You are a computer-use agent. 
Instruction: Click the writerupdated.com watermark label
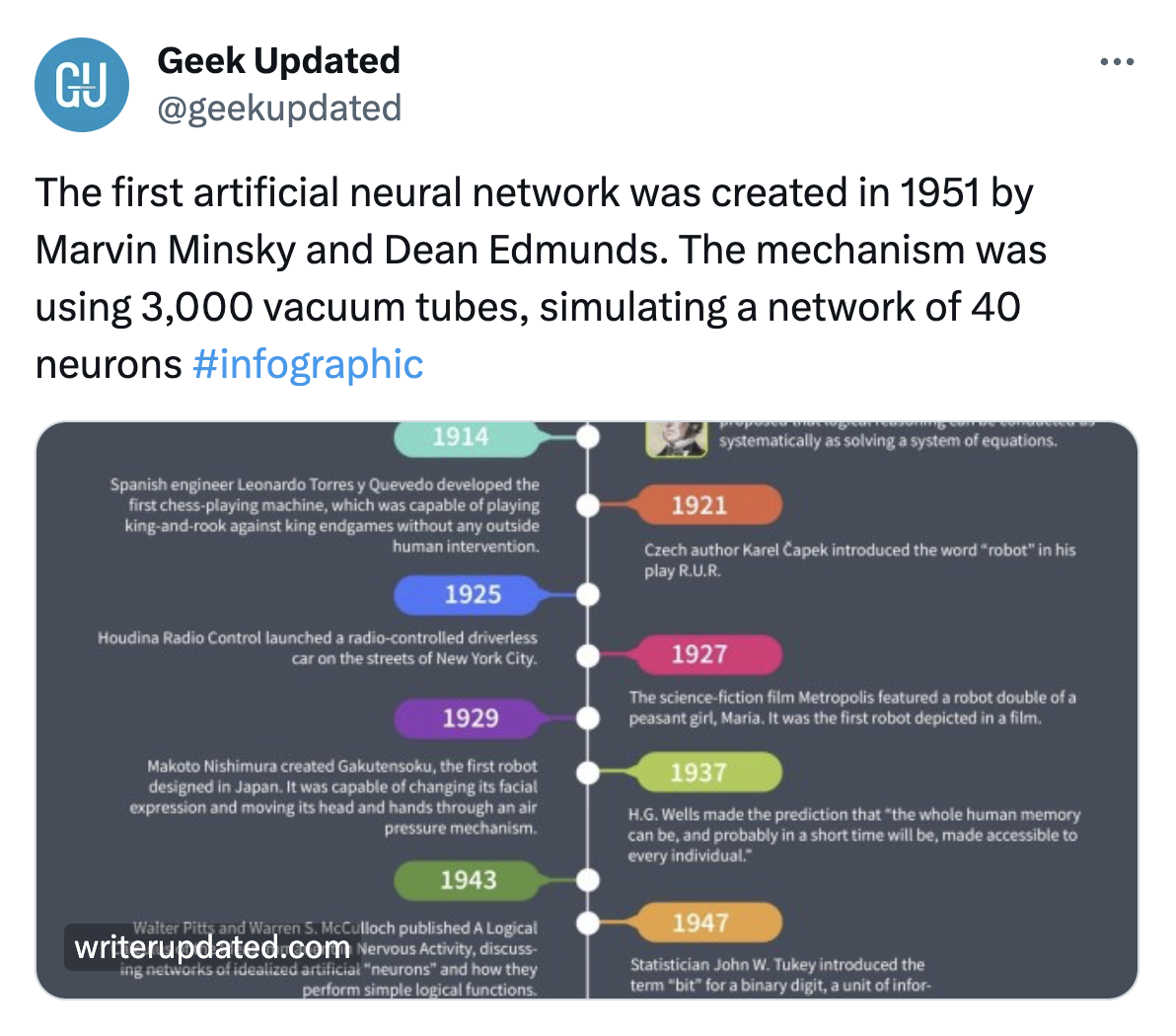(x=212, y=948)
